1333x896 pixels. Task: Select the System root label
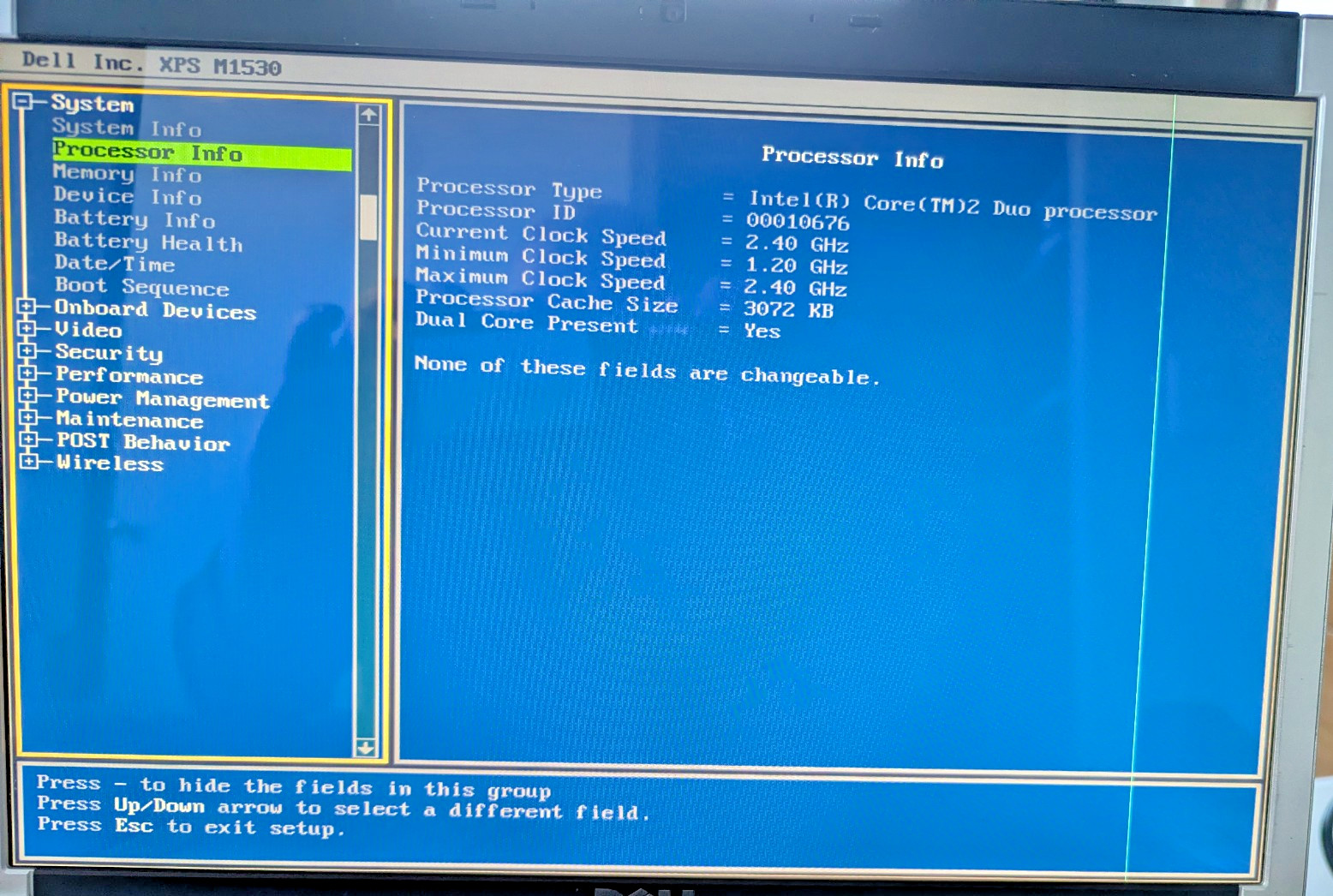pos(93,104)
